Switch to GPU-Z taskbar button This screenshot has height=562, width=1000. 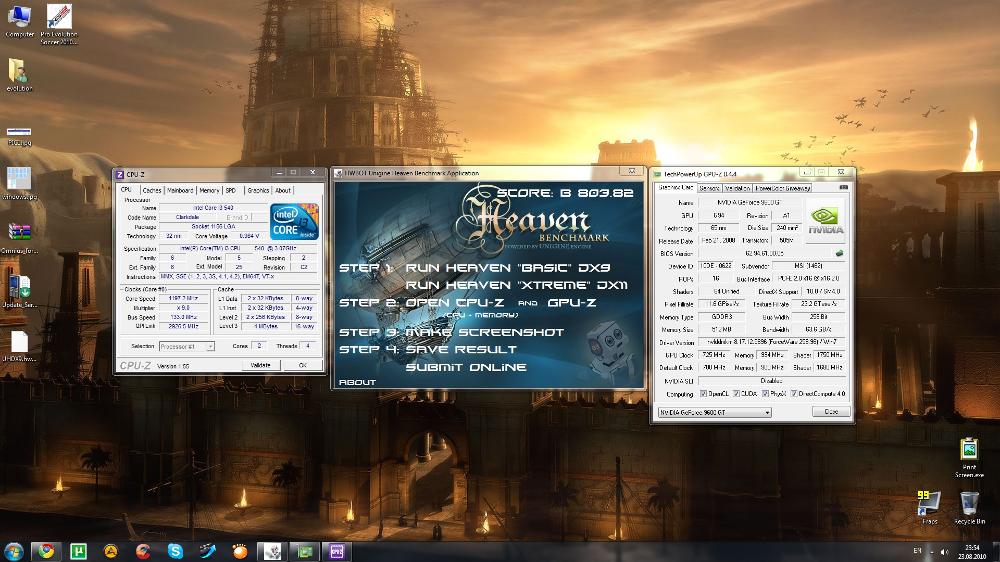[304, 551]
